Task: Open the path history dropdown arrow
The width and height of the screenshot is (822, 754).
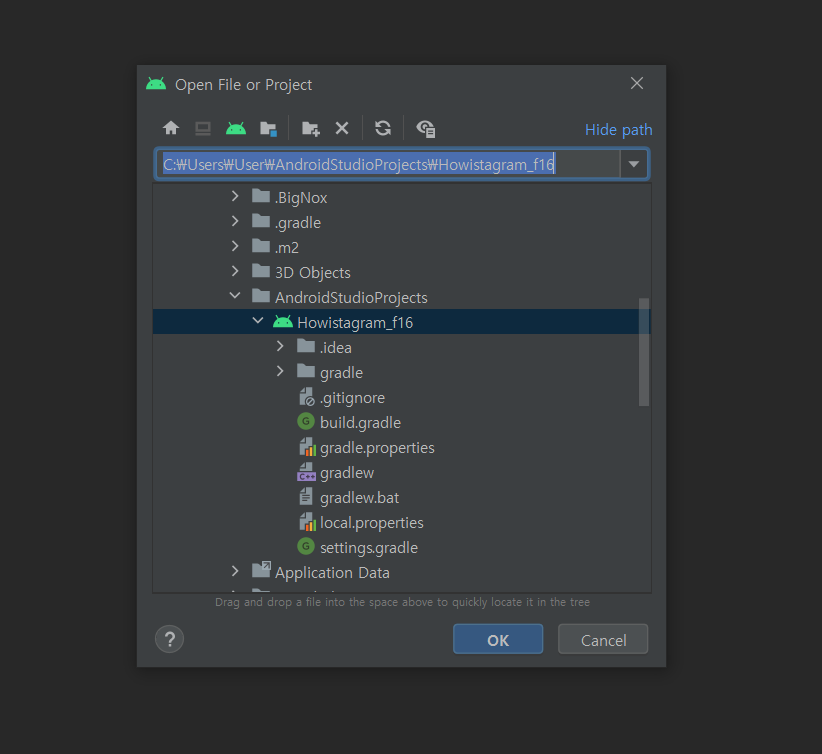Action: [634, 164]
